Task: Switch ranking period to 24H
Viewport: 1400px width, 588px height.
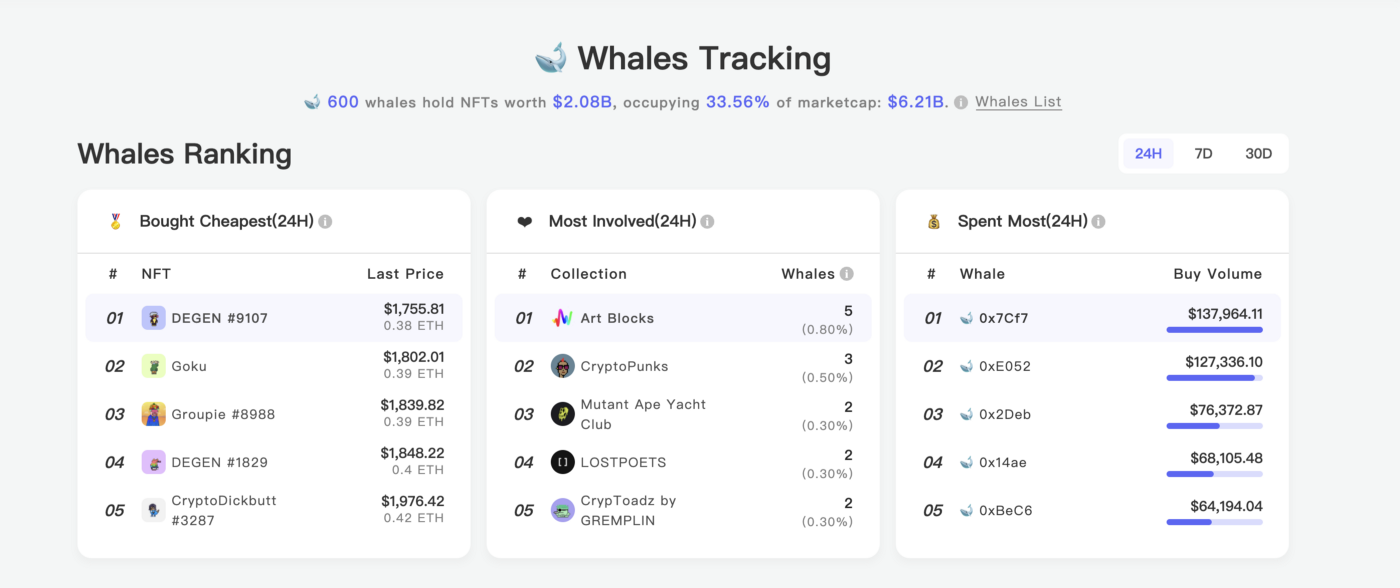Action: click(x=1148, y=153)
